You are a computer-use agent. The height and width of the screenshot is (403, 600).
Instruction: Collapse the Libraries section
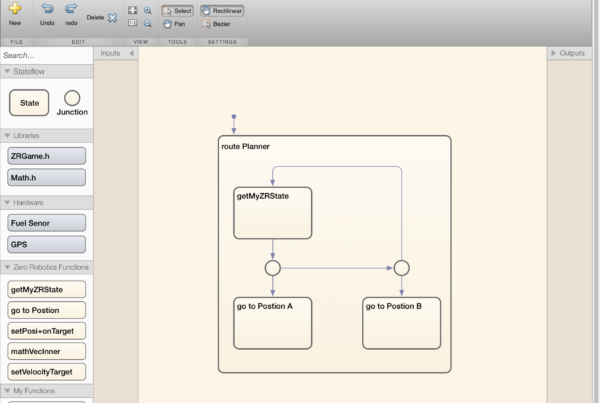[x=7, y=135]
